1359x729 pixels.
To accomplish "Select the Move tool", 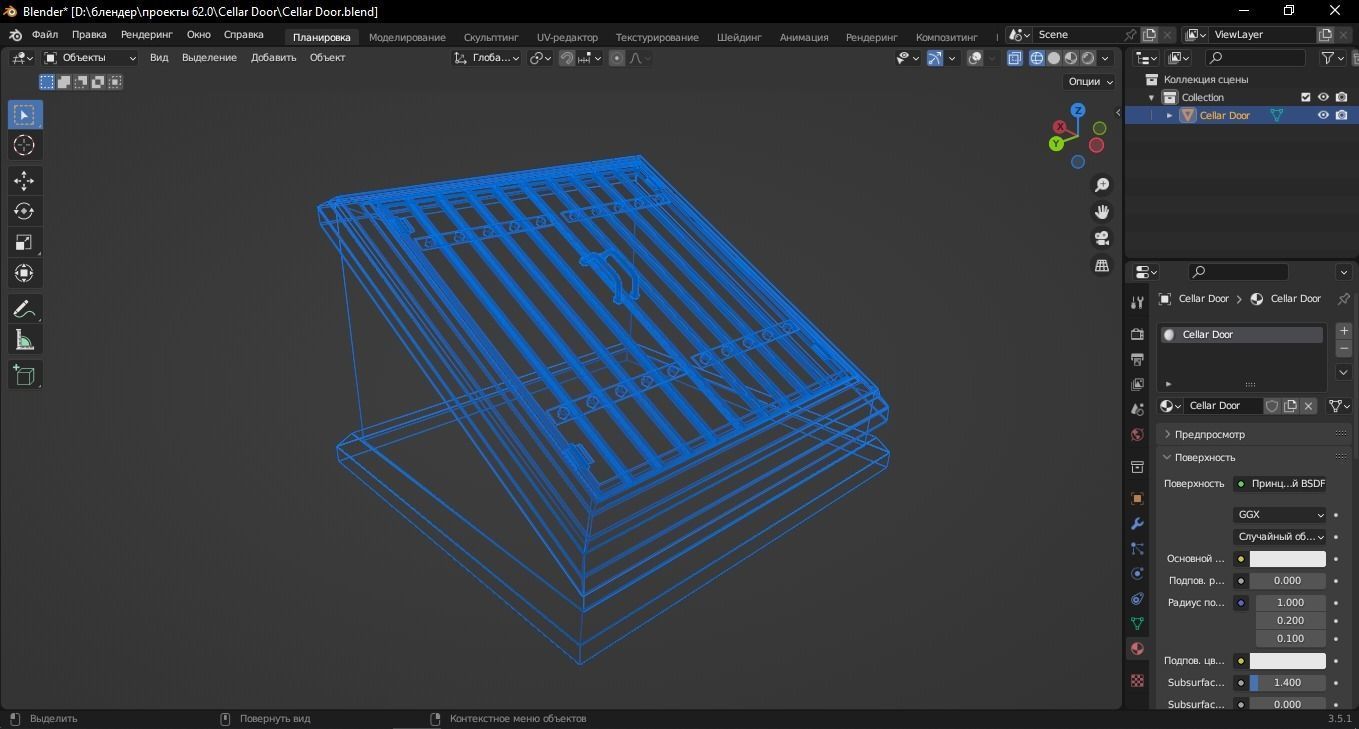I will (x=24, y=180).
